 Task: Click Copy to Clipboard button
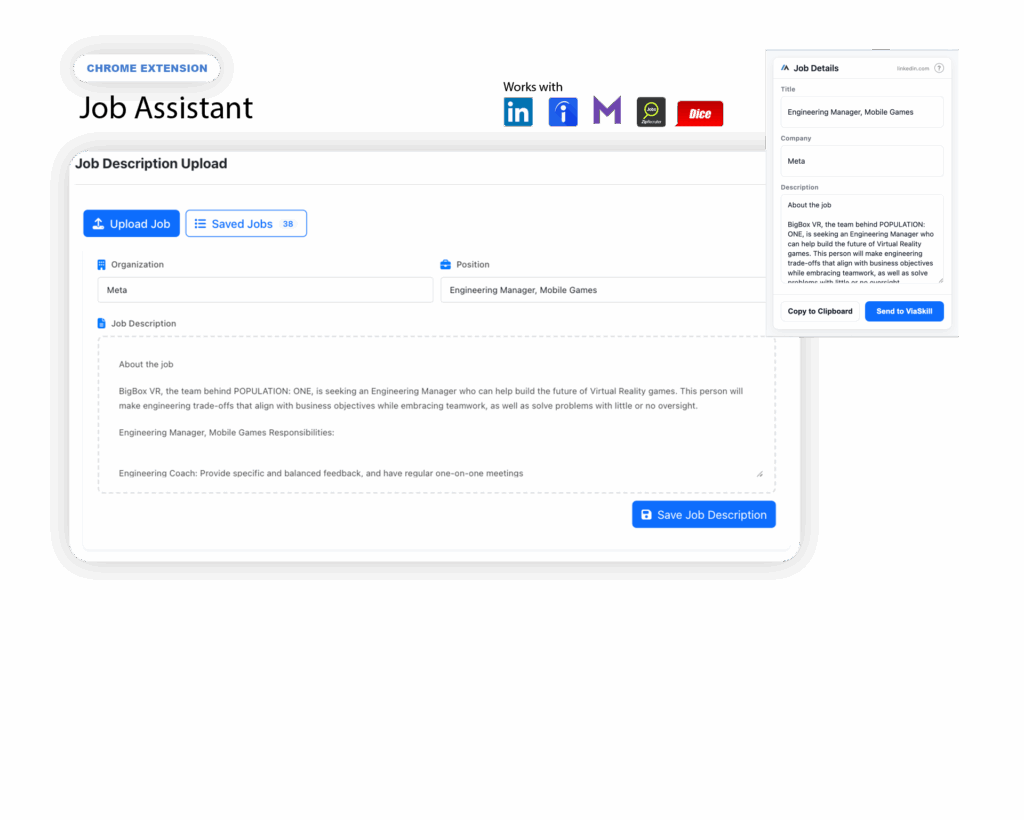pos(820,311)
